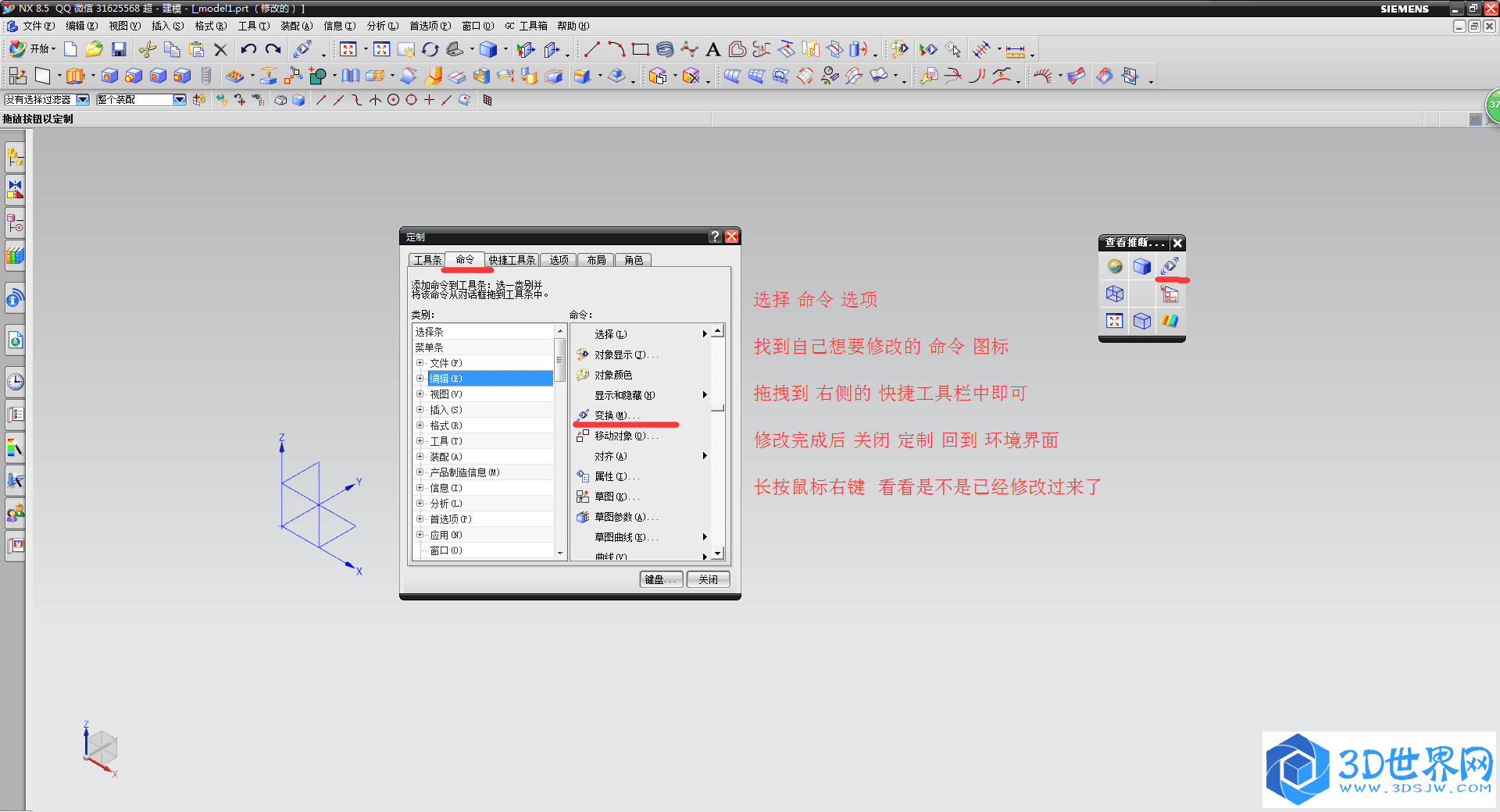Click wireframe cube icon in floating toolbar
The width and height of the screenshot is (1500, 812).
pos(1115,294)
